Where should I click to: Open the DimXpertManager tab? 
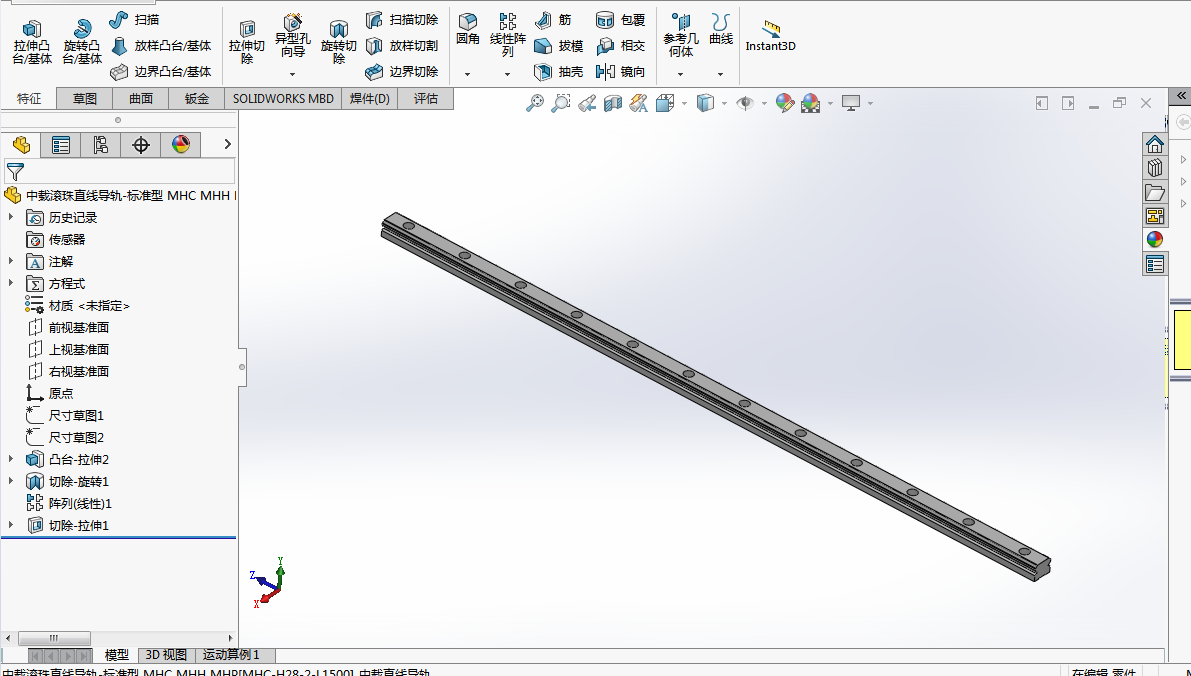click(141, 144)
